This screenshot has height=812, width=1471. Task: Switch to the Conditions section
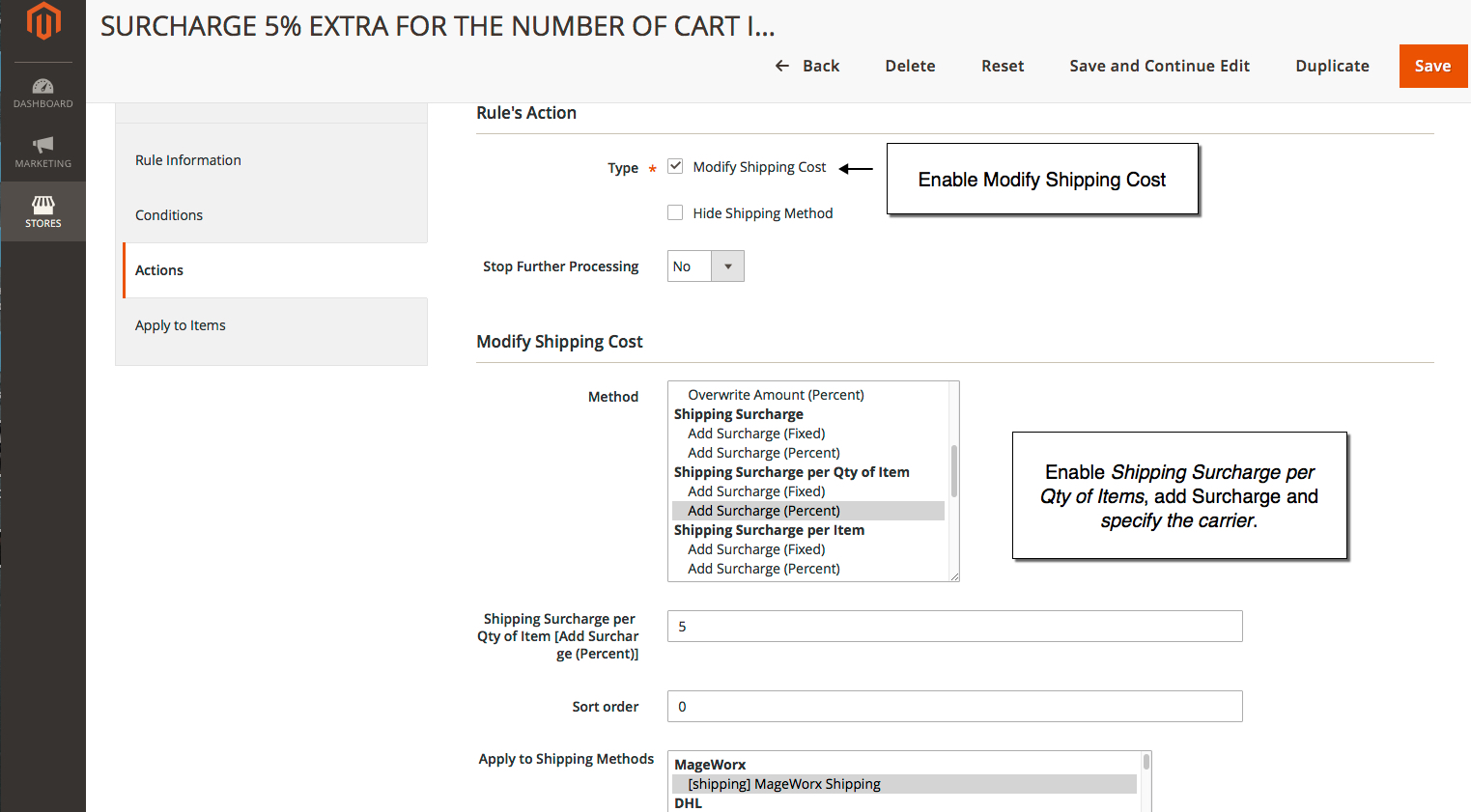(169, 214)
